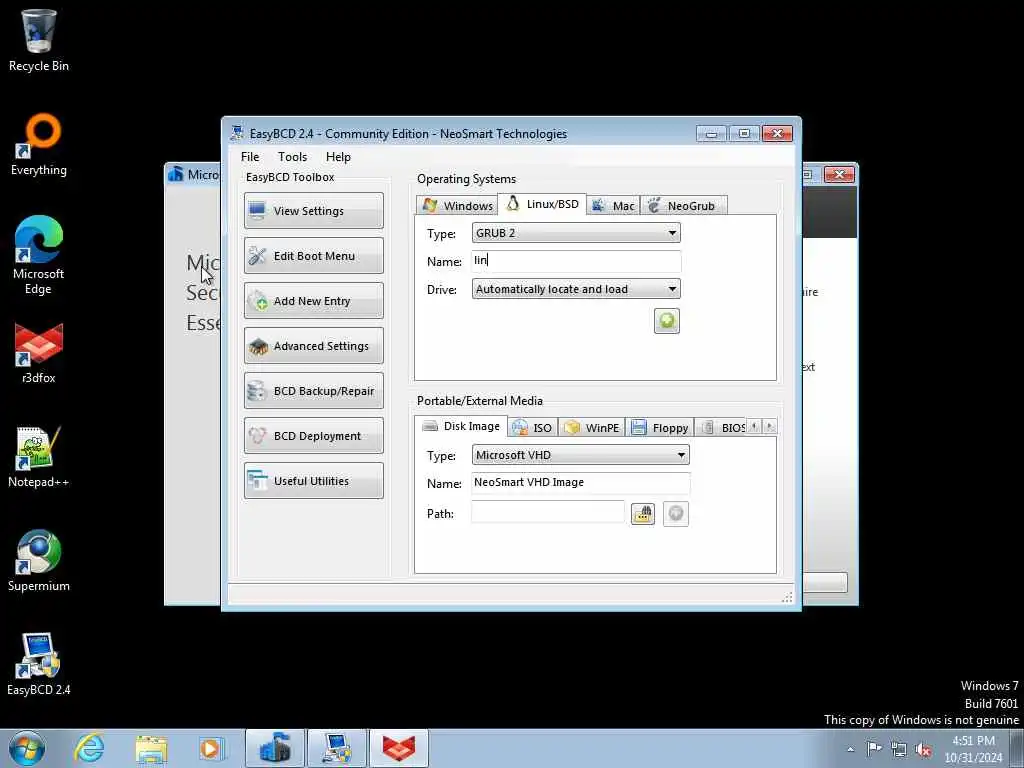Select the Microsoft Edge desktop shortcut
This screenshot has width=1024, height=768.
point(39,256)
